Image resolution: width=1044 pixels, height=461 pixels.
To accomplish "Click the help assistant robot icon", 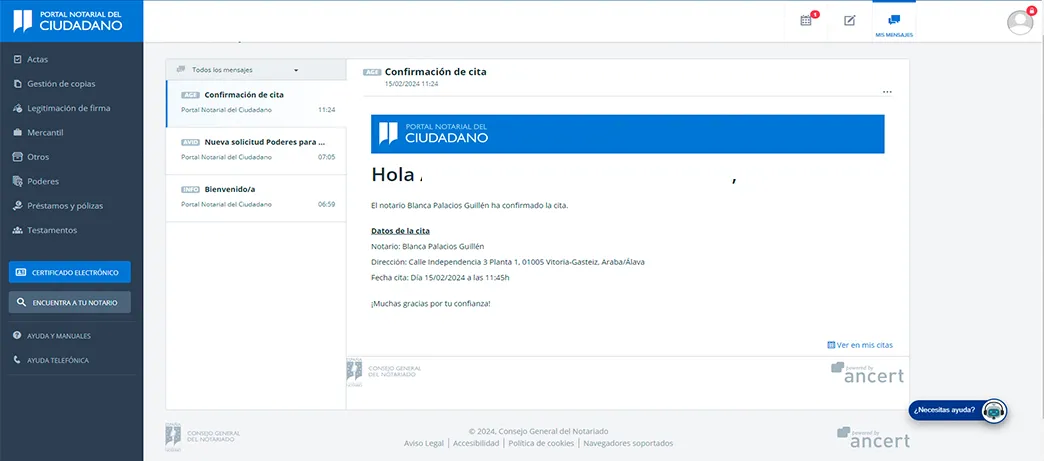I will click(x=993, y=410).
